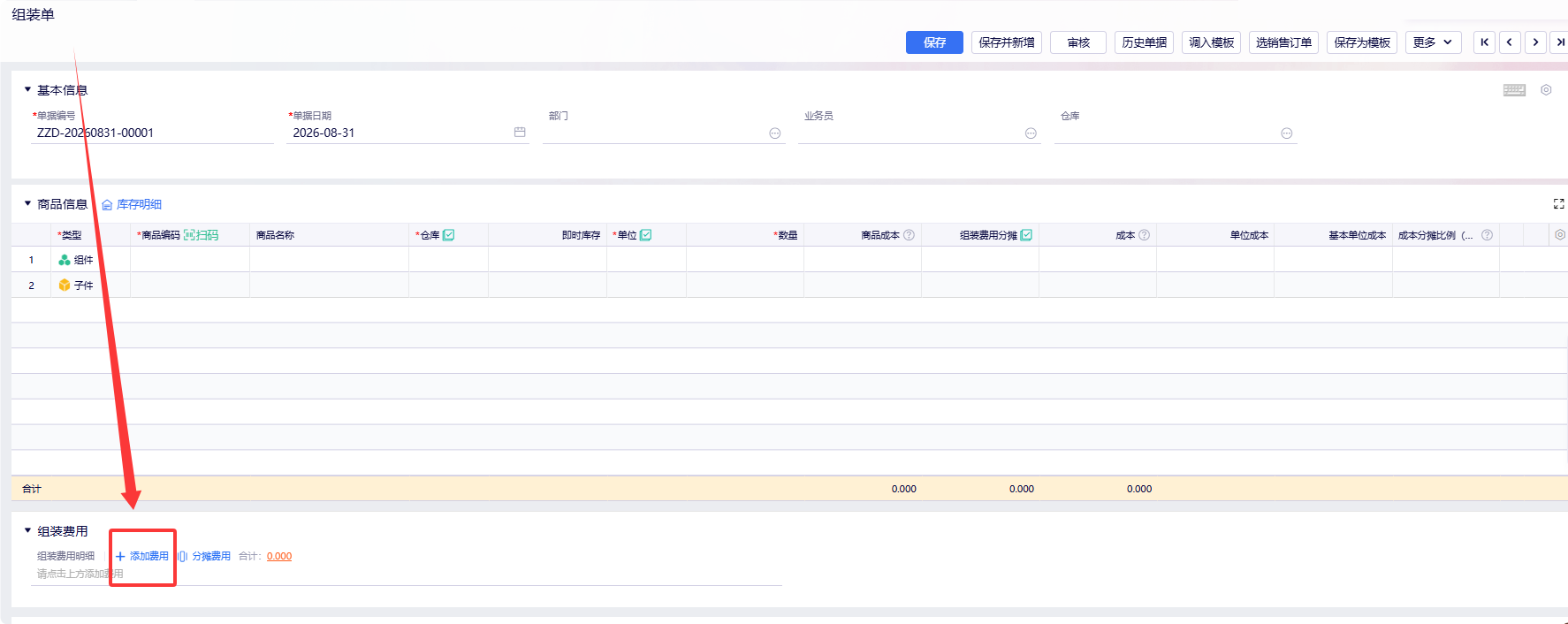The width and height of the screenshot is (1568, 624).
Task: Open the 库存明细 link
Action: (x=132, y=204)
